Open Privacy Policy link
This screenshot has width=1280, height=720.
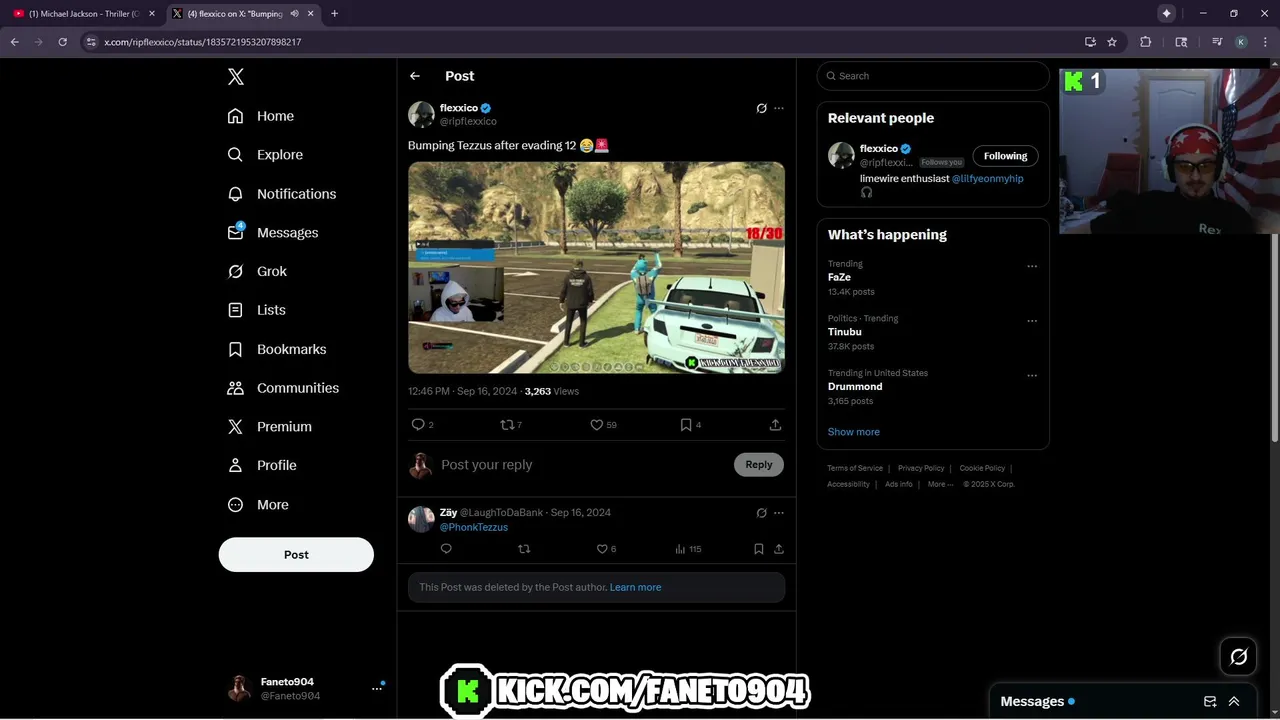921,468
